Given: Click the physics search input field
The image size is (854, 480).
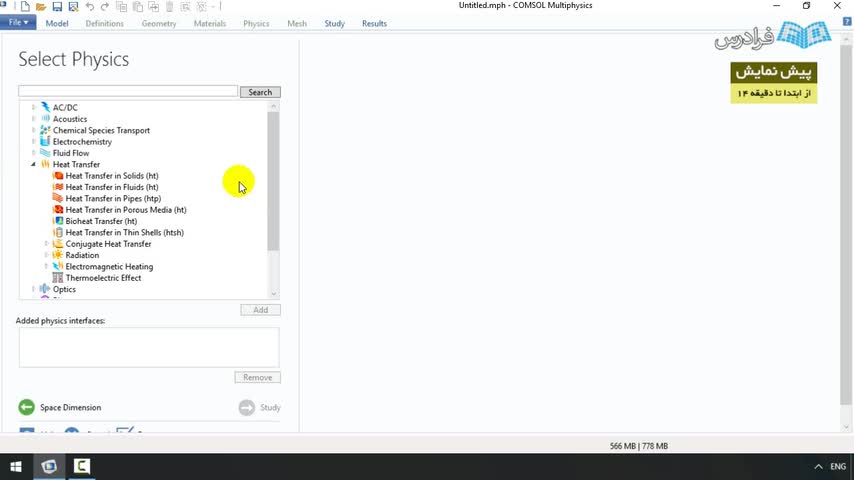Looking at the screenshot, I should click(x=128, y=91).
